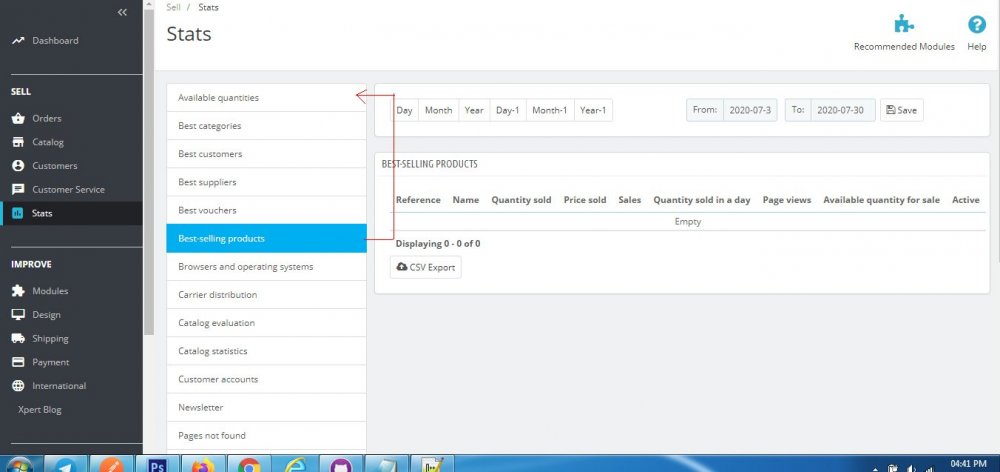Click the 04:41 PM taskbar clock
This screenshot has height=472, width=1000.
pos(968,464)
